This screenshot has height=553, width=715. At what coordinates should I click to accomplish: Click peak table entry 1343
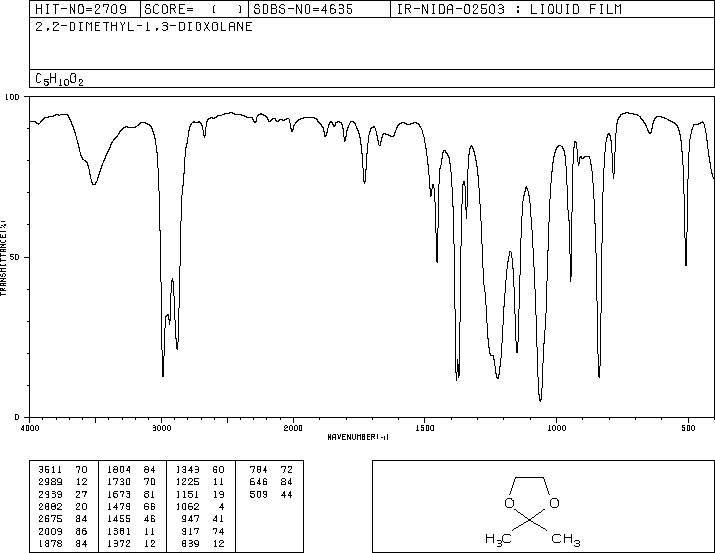click(188, 470)
